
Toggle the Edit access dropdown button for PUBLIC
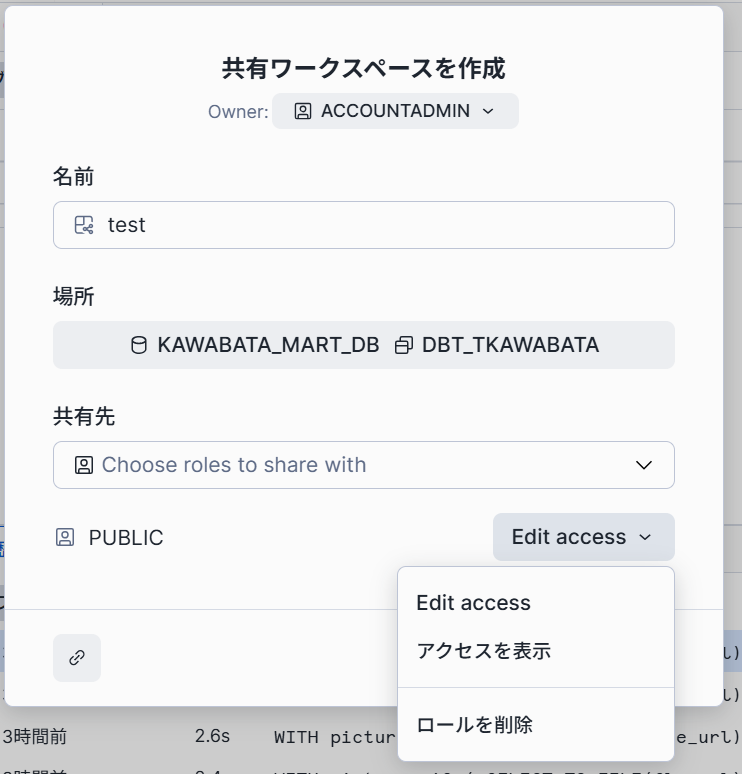click(x=583, y=537)
